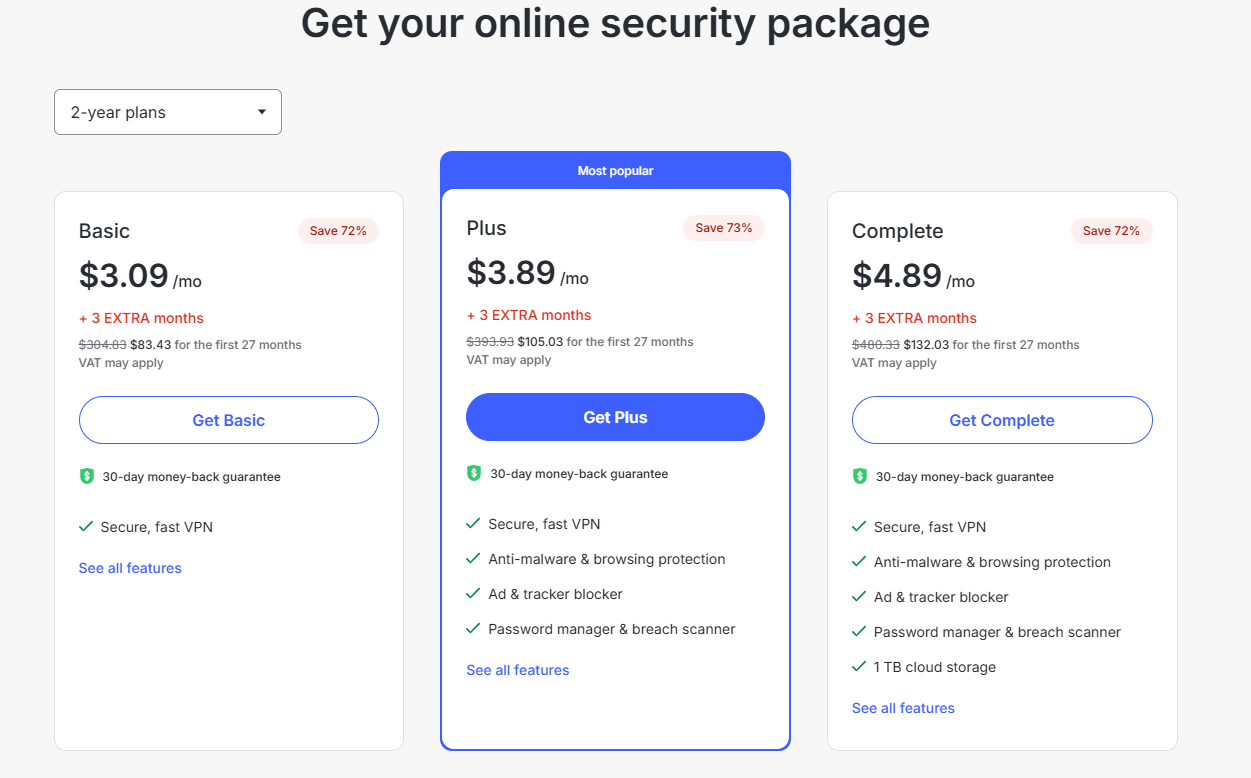Image resolution: width=1251 pixels, height=778 pixels.
Task: Open See all features under Basic plan
Action: pos(130,568)
